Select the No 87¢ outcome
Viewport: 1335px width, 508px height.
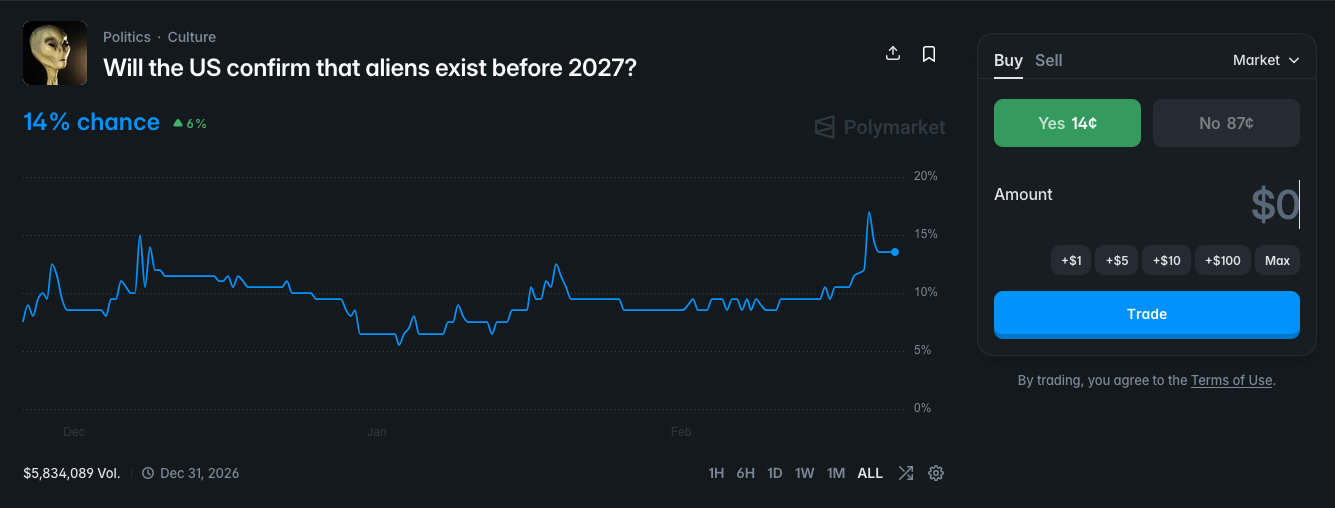coord(1226,123)
